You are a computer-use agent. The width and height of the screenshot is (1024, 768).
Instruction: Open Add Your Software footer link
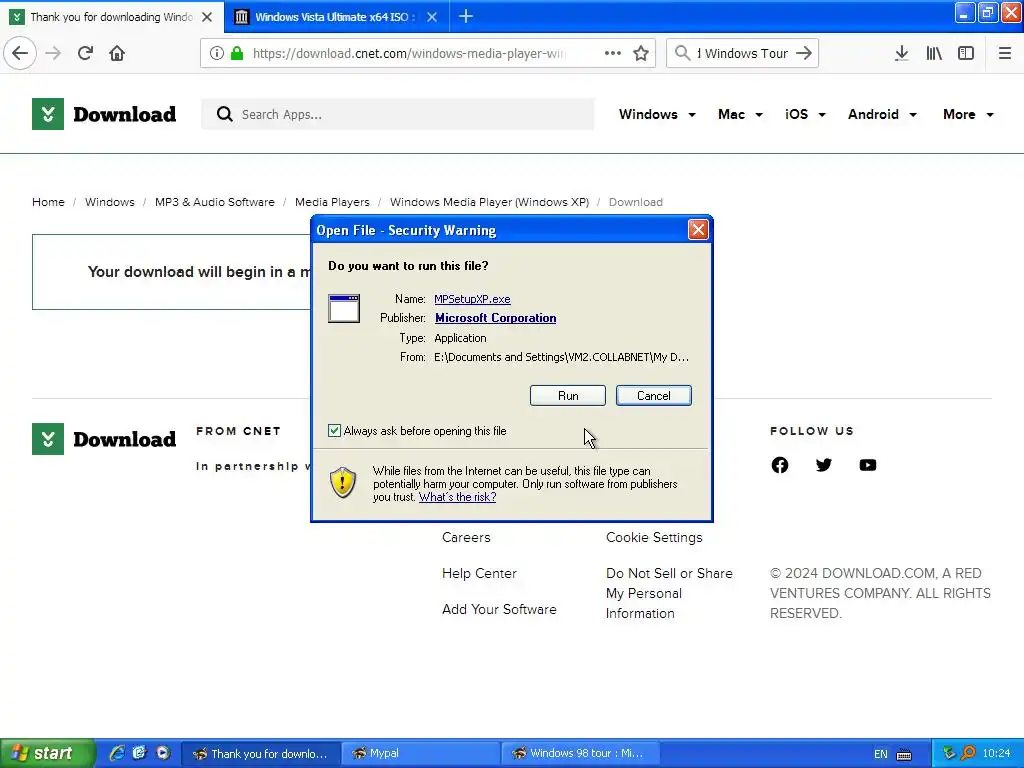pos(500,609)
